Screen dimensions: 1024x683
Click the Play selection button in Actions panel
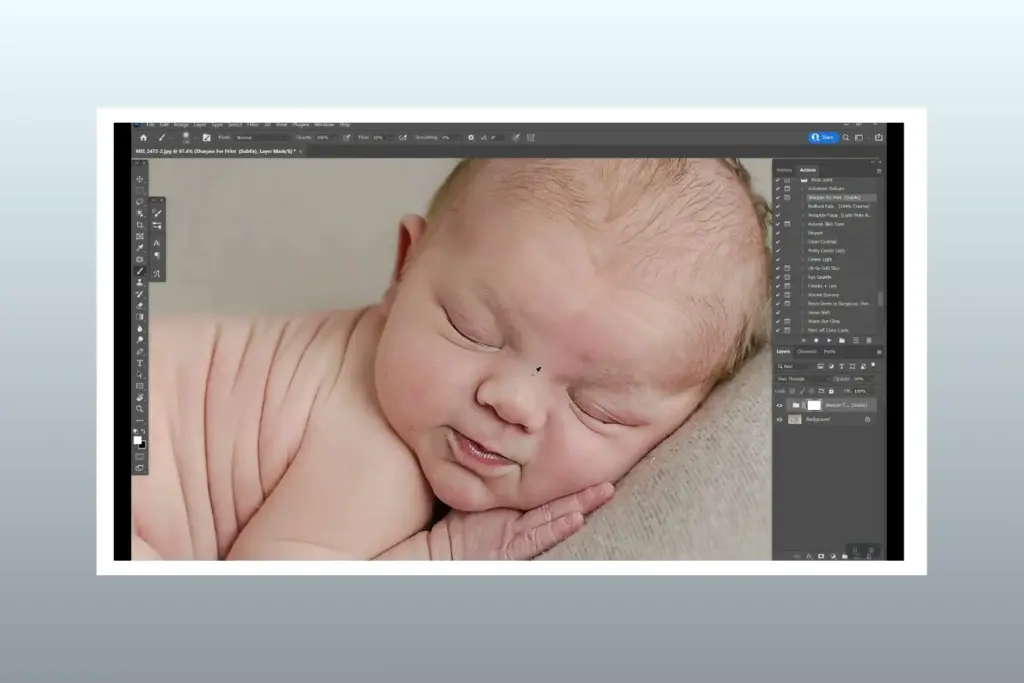828,340
